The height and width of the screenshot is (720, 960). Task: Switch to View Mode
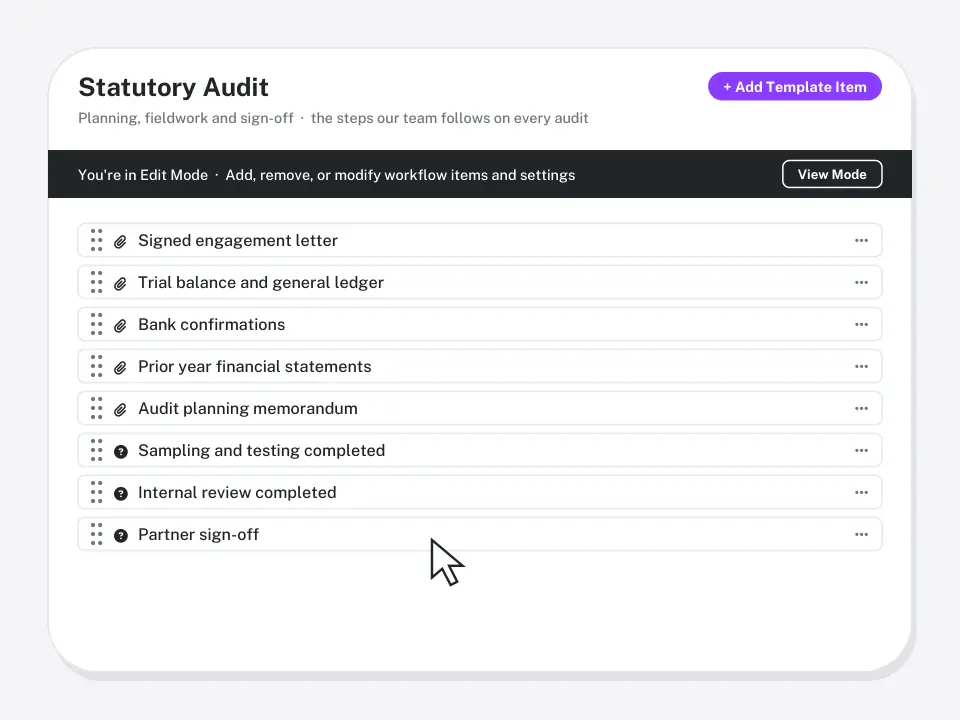click(831, 174)
